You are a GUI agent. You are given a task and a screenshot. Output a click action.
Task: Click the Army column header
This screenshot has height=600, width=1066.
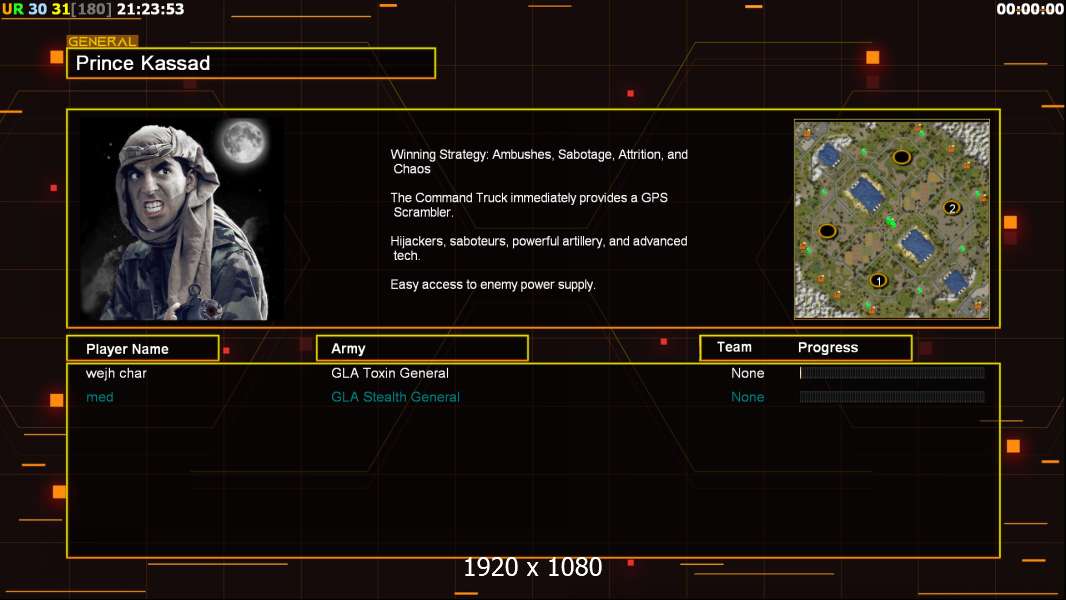[422, 349]
